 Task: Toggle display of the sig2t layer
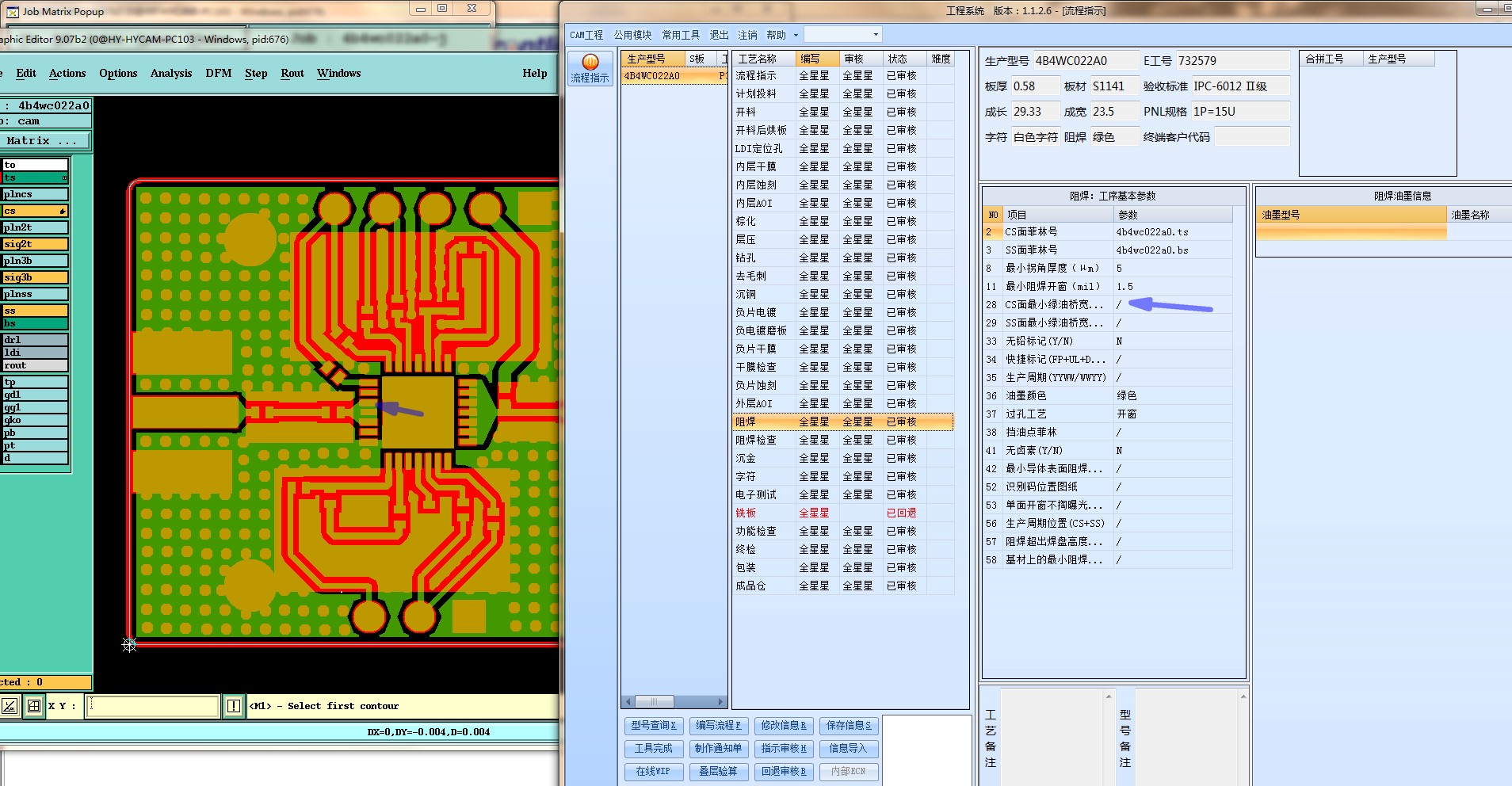(x=35, y=244)
